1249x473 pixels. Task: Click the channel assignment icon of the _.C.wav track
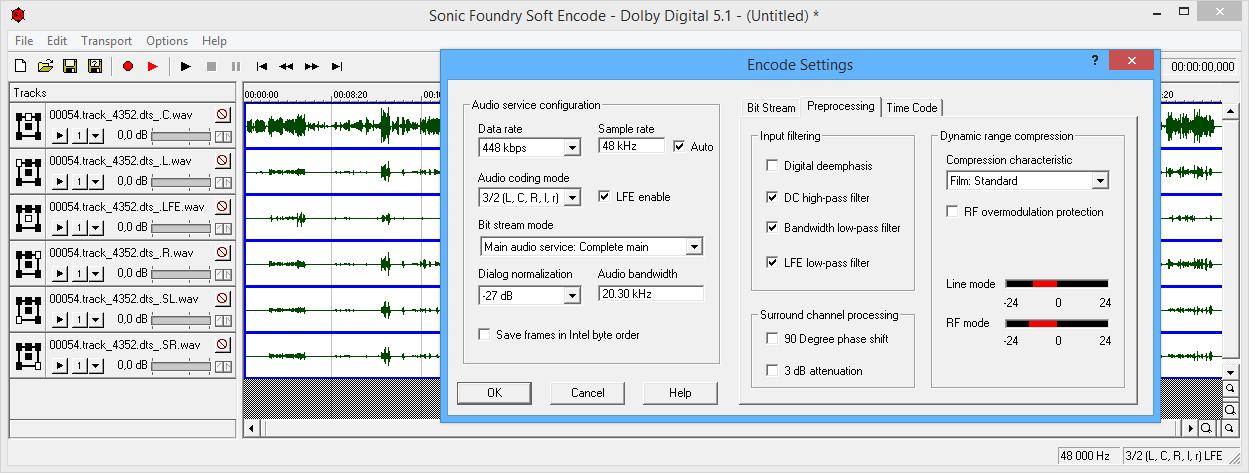pyautogui.click(x=29, y=125)
